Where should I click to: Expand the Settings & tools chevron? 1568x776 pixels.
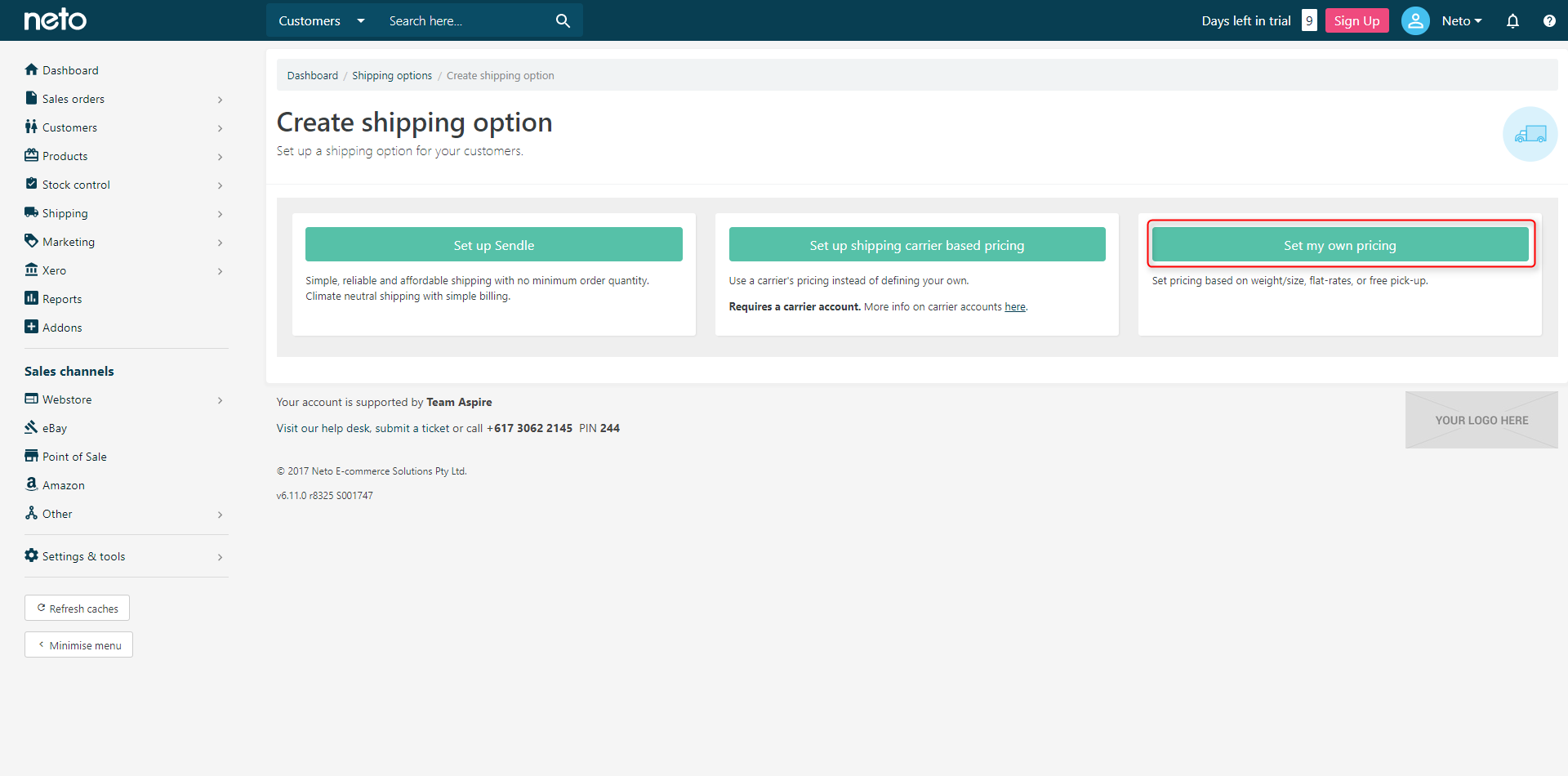click(x=220, y=557)
